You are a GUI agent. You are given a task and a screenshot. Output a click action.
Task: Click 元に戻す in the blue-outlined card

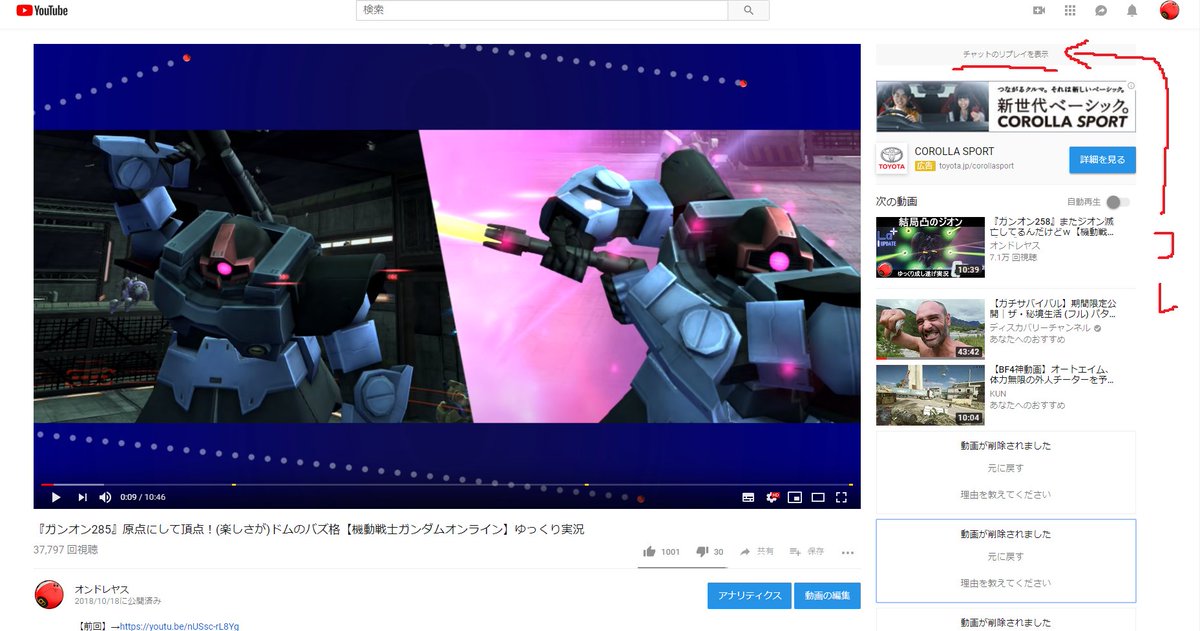tap(1005, 556)
